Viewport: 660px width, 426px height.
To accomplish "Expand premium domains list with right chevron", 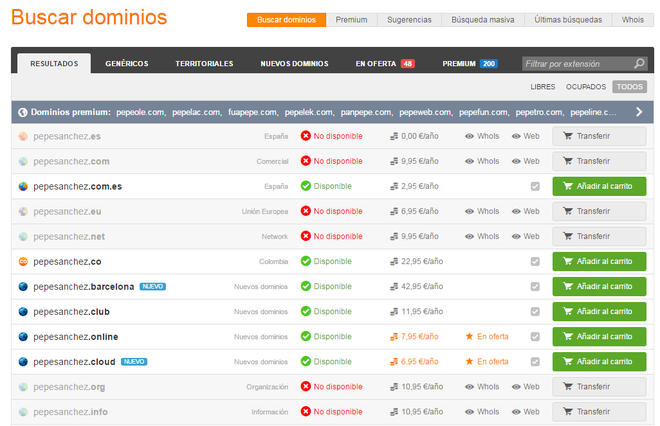I will (639, 112).
